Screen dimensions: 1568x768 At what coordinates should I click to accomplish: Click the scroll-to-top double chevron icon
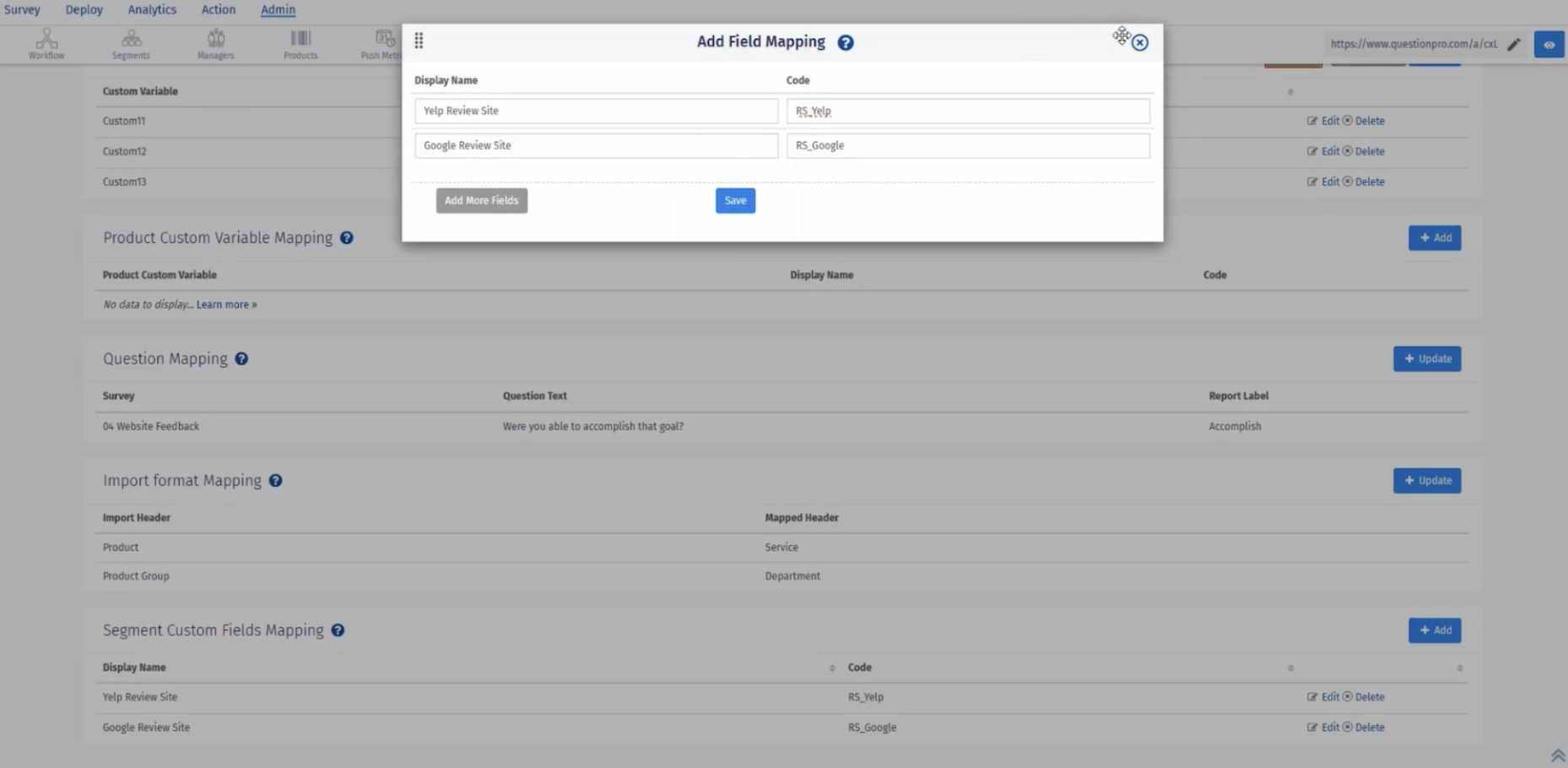pos(1557,755)
